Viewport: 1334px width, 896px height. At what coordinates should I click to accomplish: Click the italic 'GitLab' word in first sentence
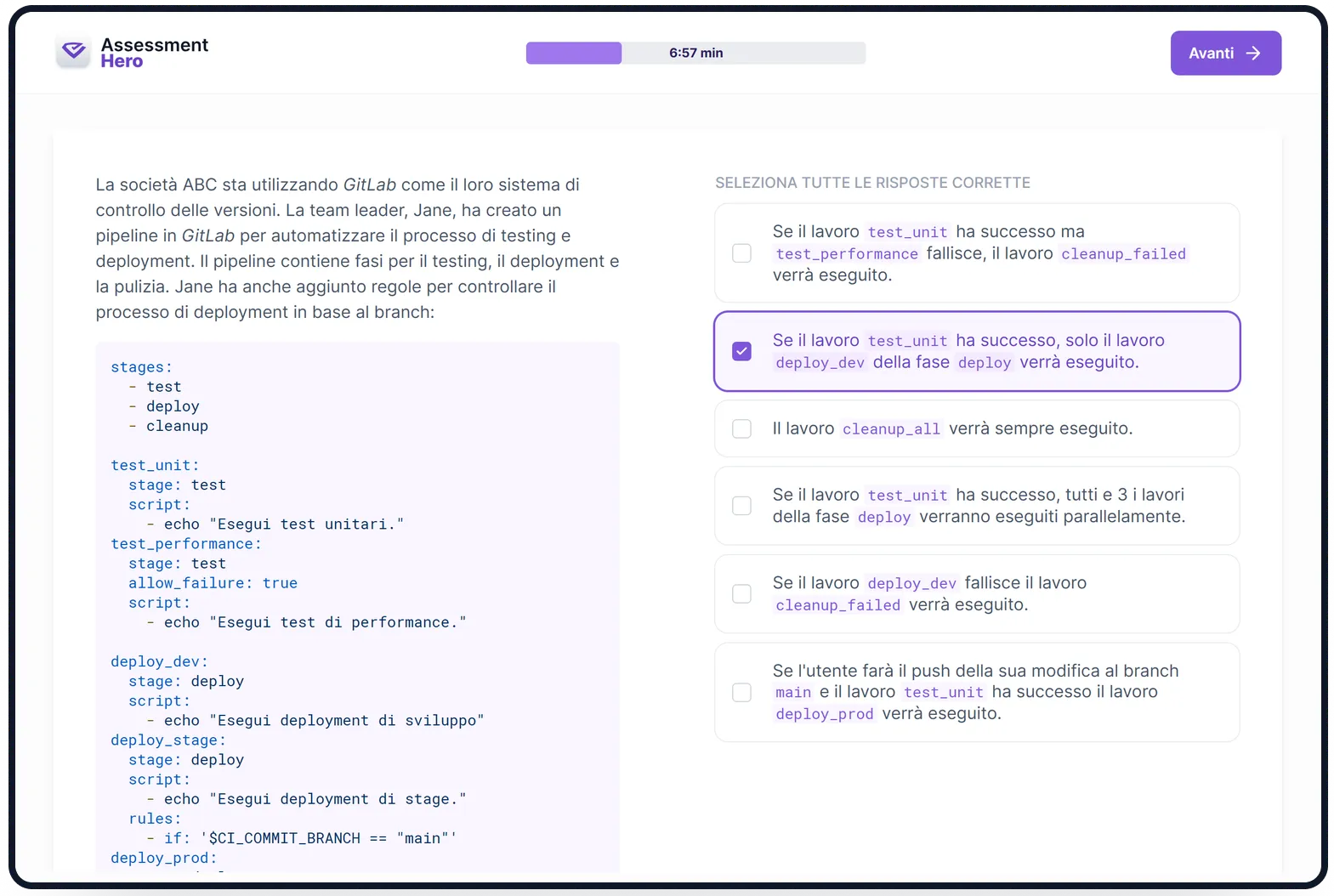coord(370,184)
